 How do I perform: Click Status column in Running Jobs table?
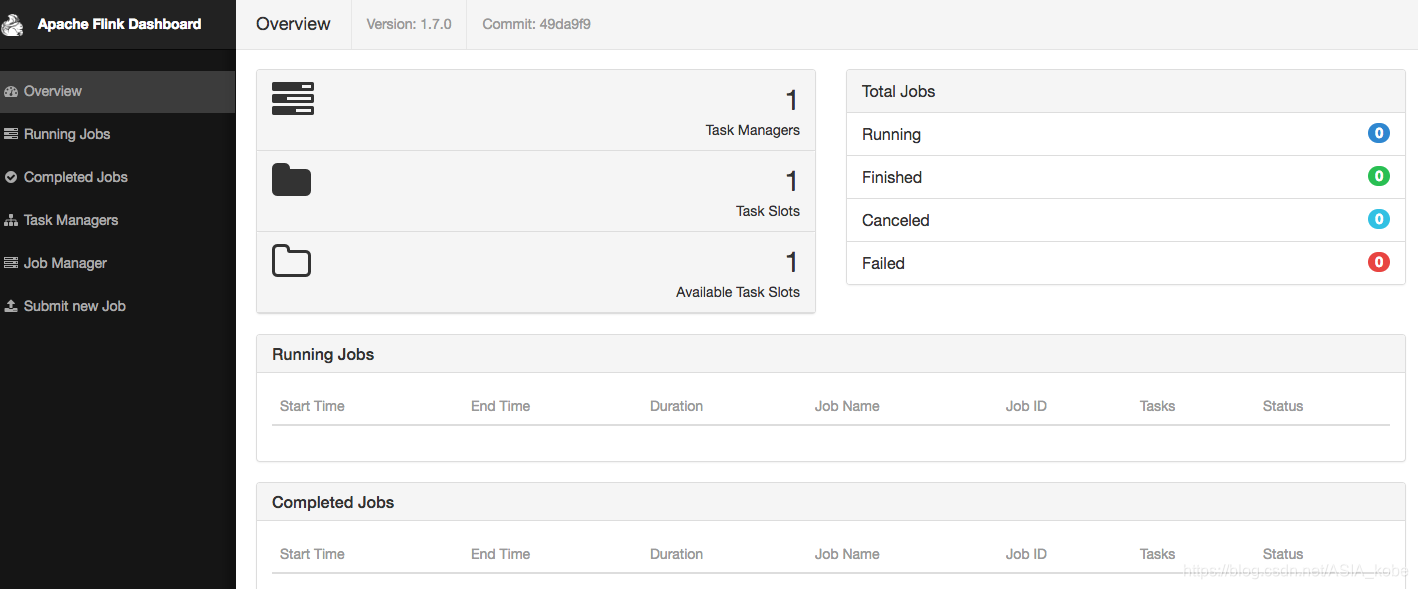pyautogui.click(x=1283, y=406)
